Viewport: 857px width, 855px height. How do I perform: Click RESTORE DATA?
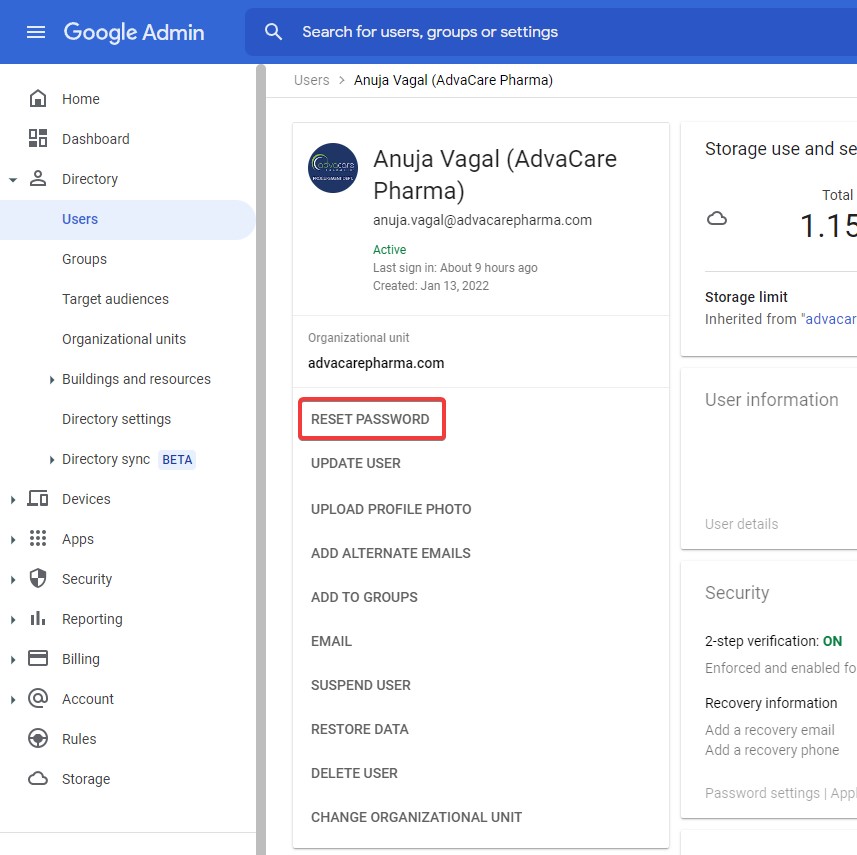pos(360,729)
